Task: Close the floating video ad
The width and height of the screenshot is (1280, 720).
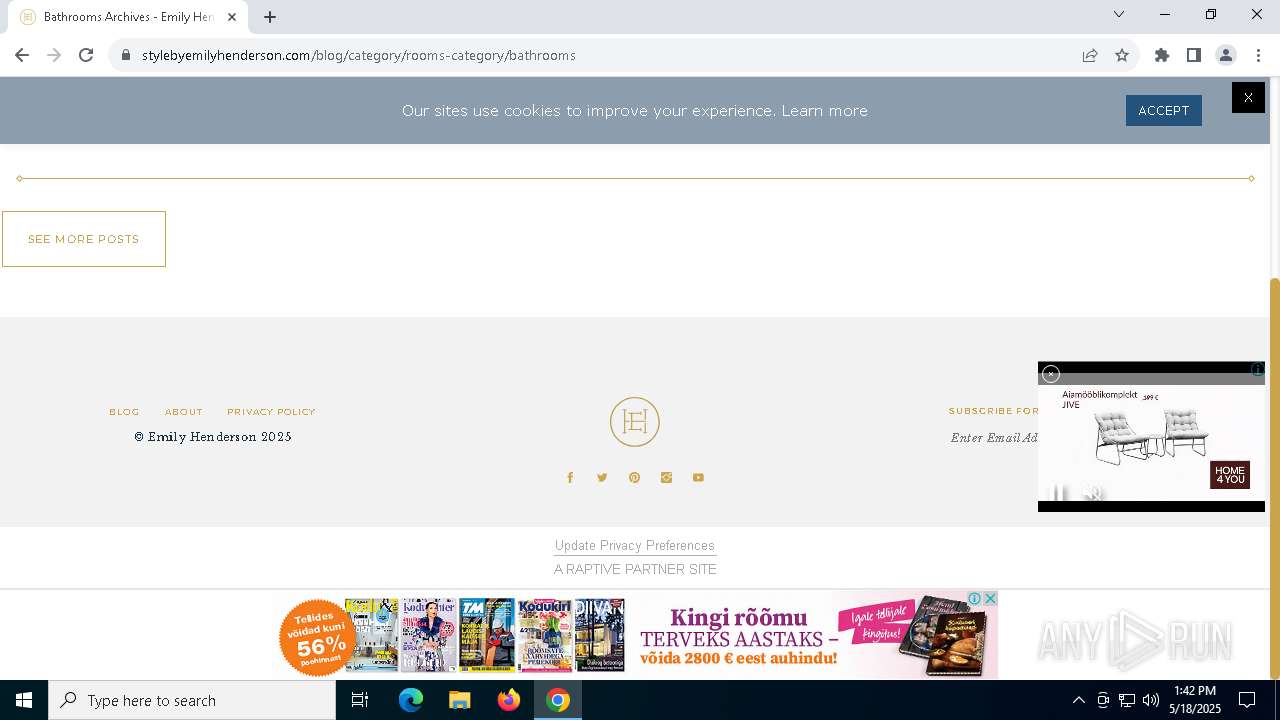Action: [x=1050, y=373]
